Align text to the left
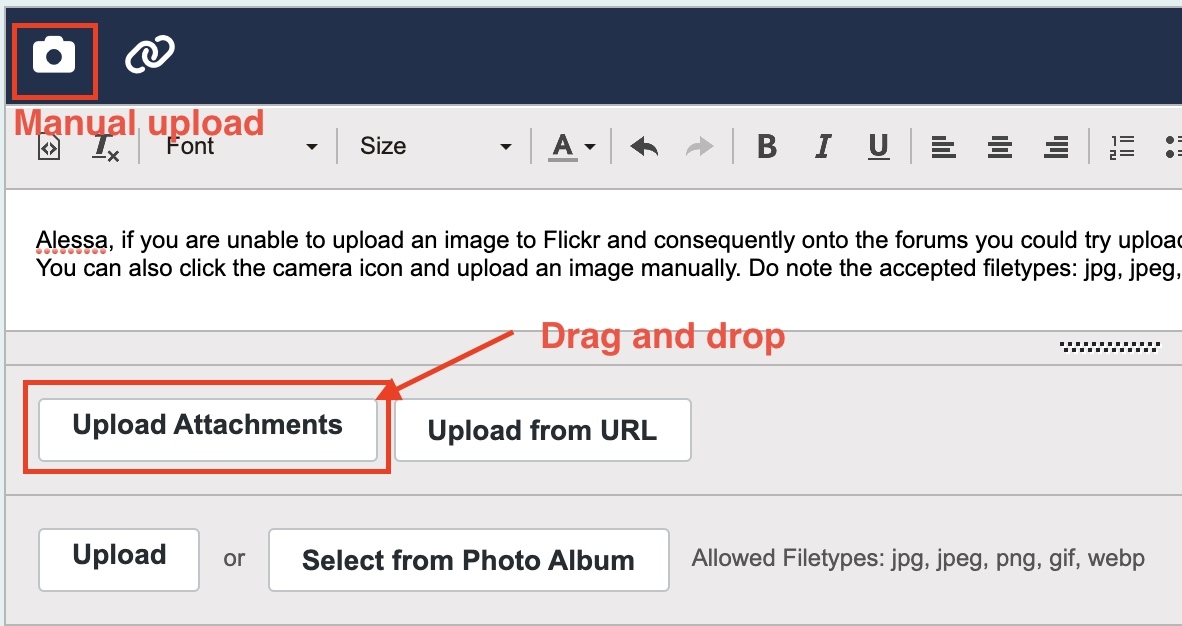1182x626 pixels. tap(942, 147)
